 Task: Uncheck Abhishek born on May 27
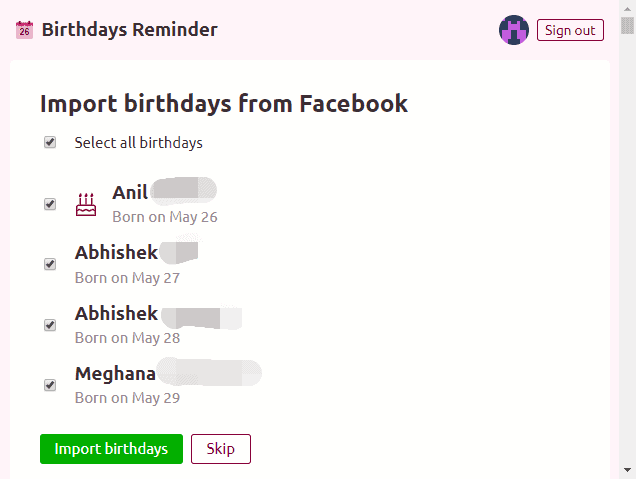pos(50,264)
